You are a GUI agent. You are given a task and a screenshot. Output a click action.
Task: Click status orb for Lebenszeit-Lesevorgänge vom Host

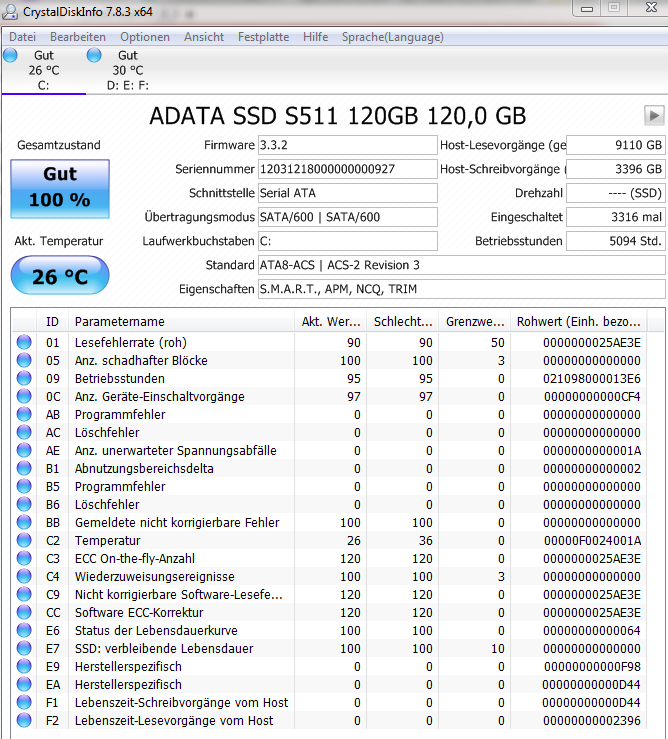pos(24,720)
